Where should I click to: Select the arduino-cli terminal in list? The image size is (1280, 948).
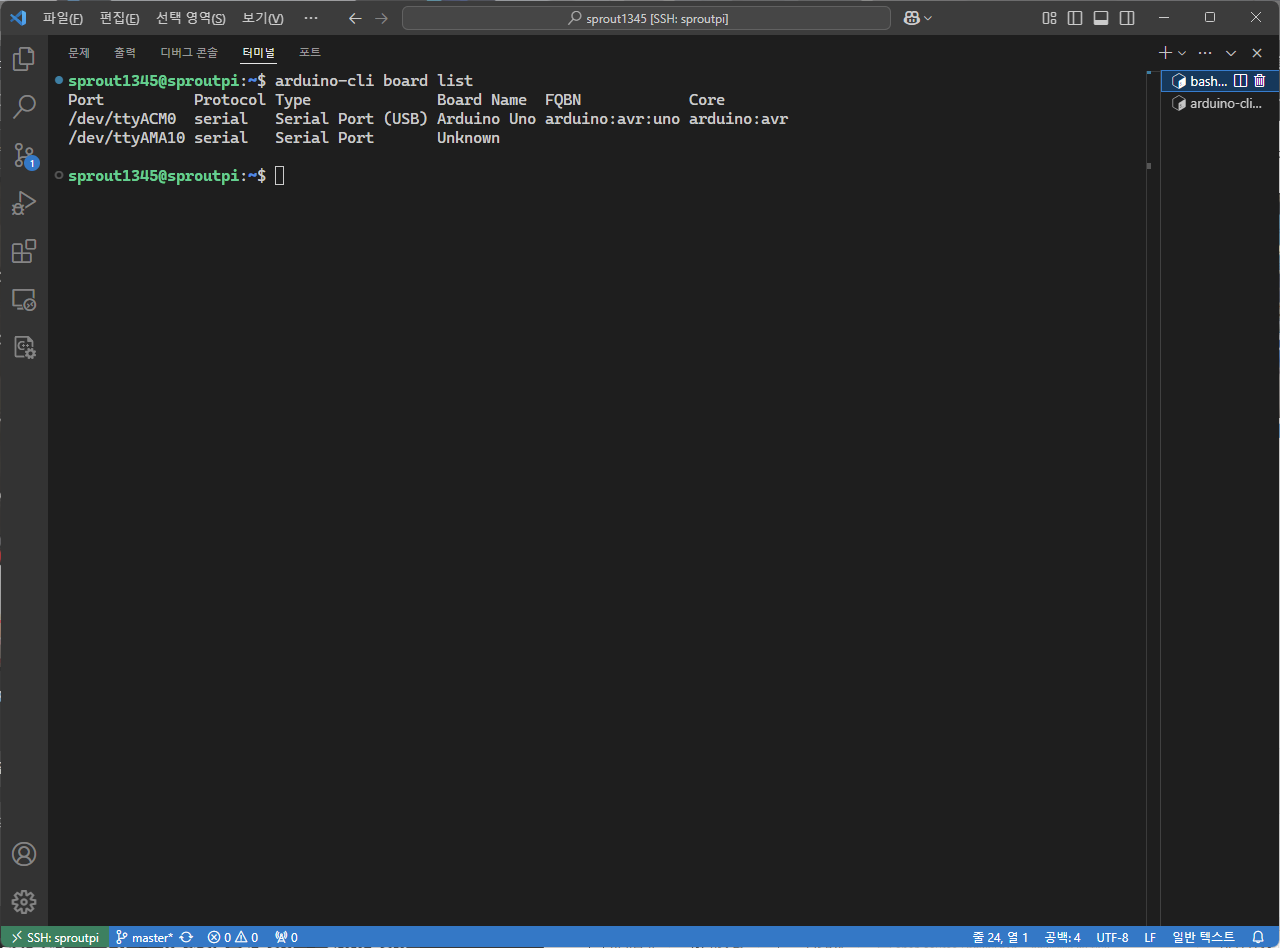[1220, 103]
